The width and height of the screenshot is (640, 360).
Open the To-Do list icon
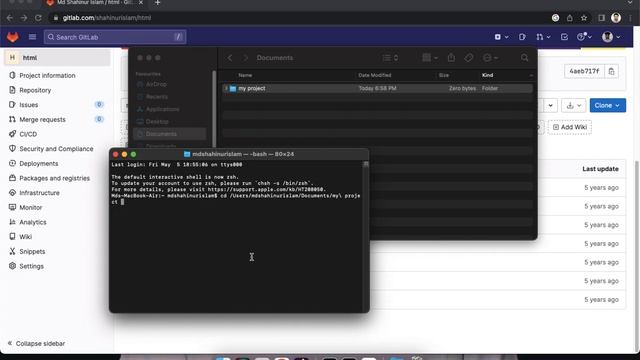(564, 37)
